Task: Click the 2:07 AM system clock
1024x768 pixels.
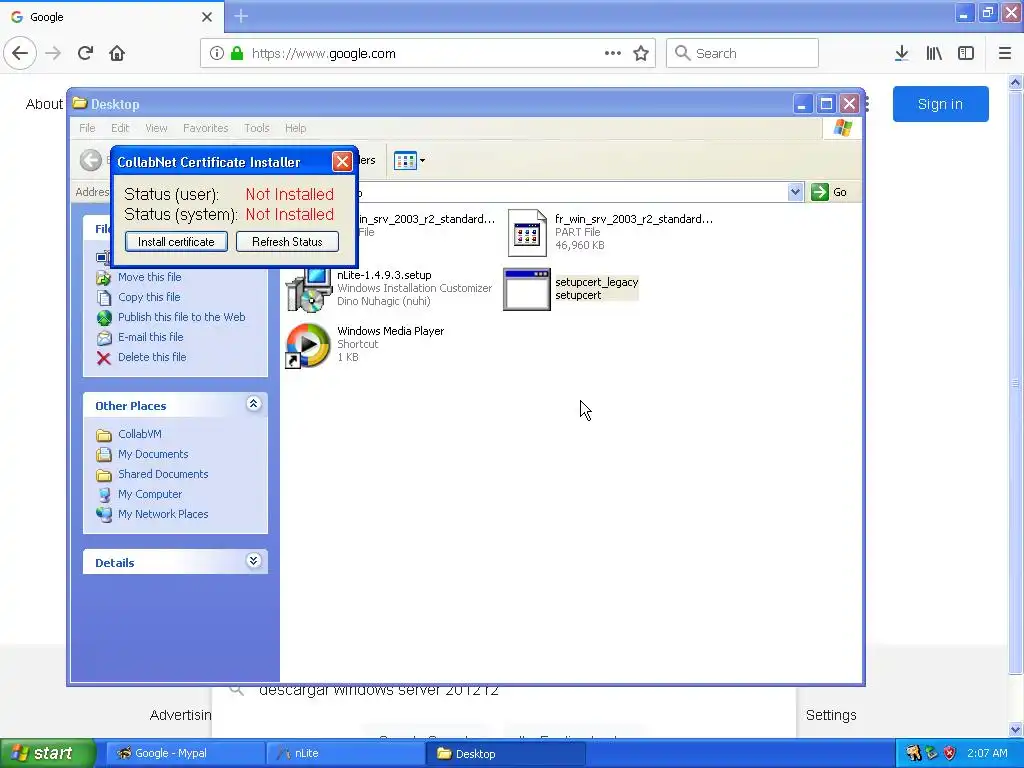Action: point(987,754)
